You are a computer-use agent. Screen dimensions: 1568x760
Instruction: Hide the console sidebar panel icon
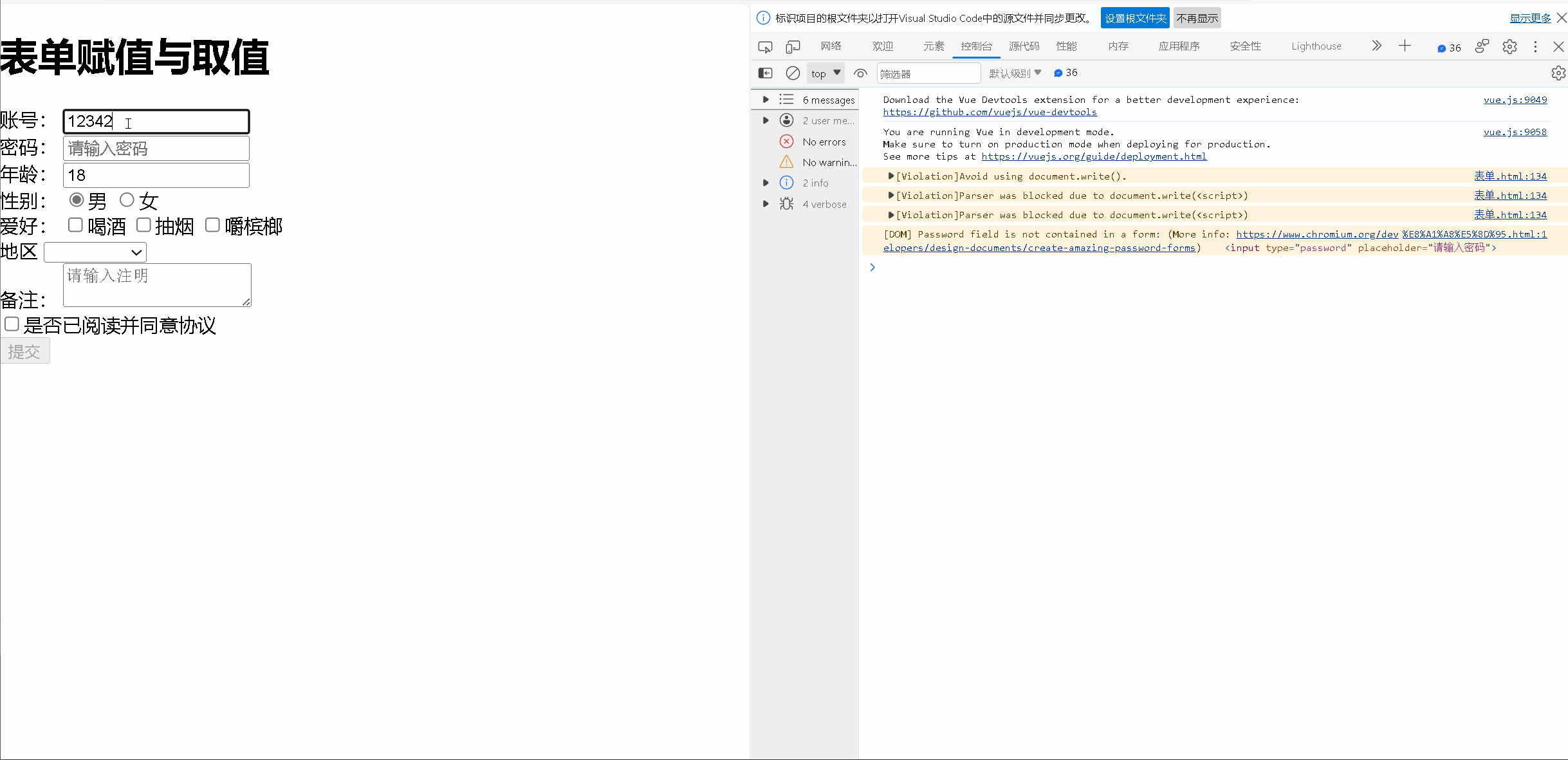point(765,73)
